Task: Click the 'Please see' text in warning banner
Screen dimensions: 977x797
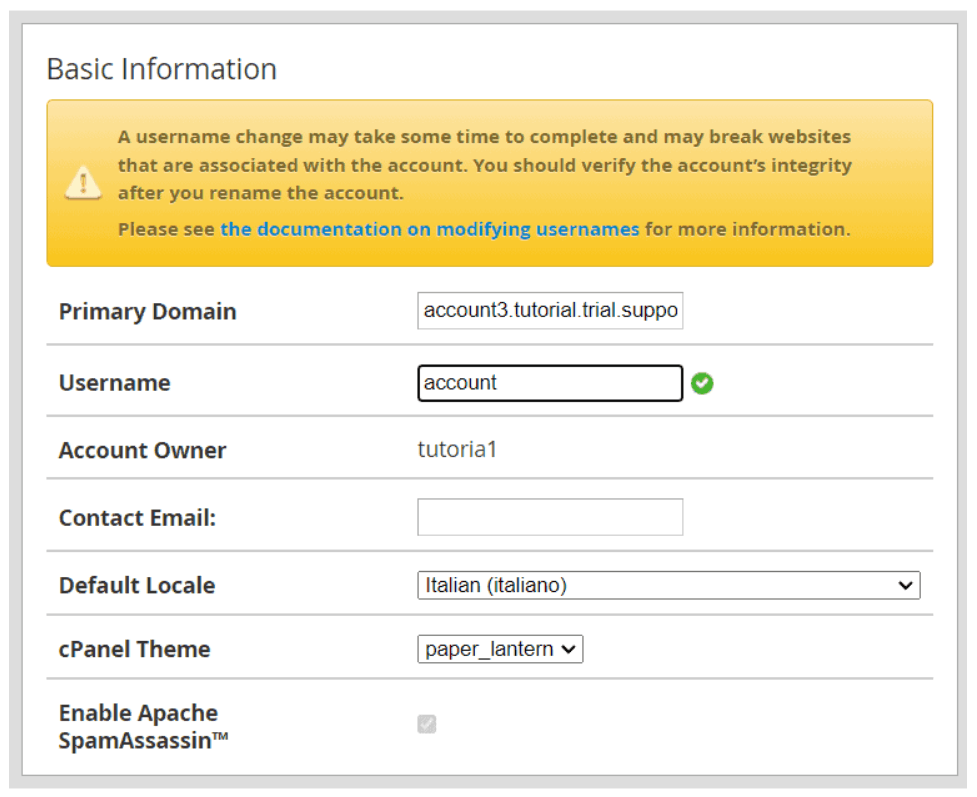Action: coord(166,229)
